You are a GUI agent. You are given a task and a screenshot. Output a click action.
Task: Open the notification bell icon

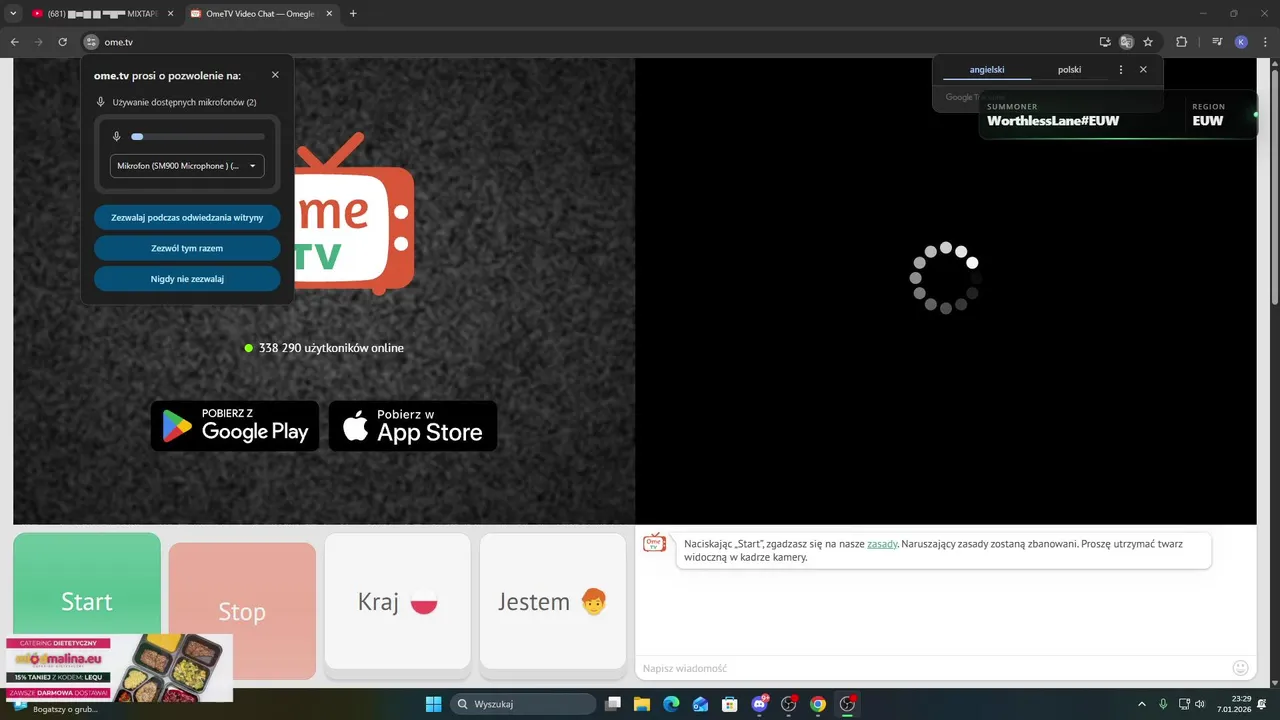[x=1262, y=704]
